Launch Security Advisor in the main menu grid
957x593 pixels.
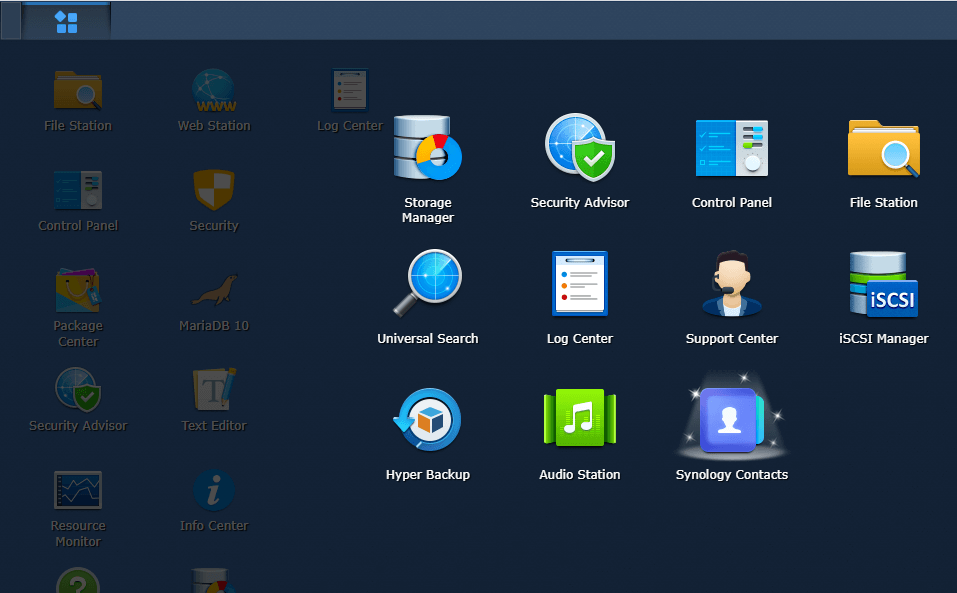(x=579, y=148)
